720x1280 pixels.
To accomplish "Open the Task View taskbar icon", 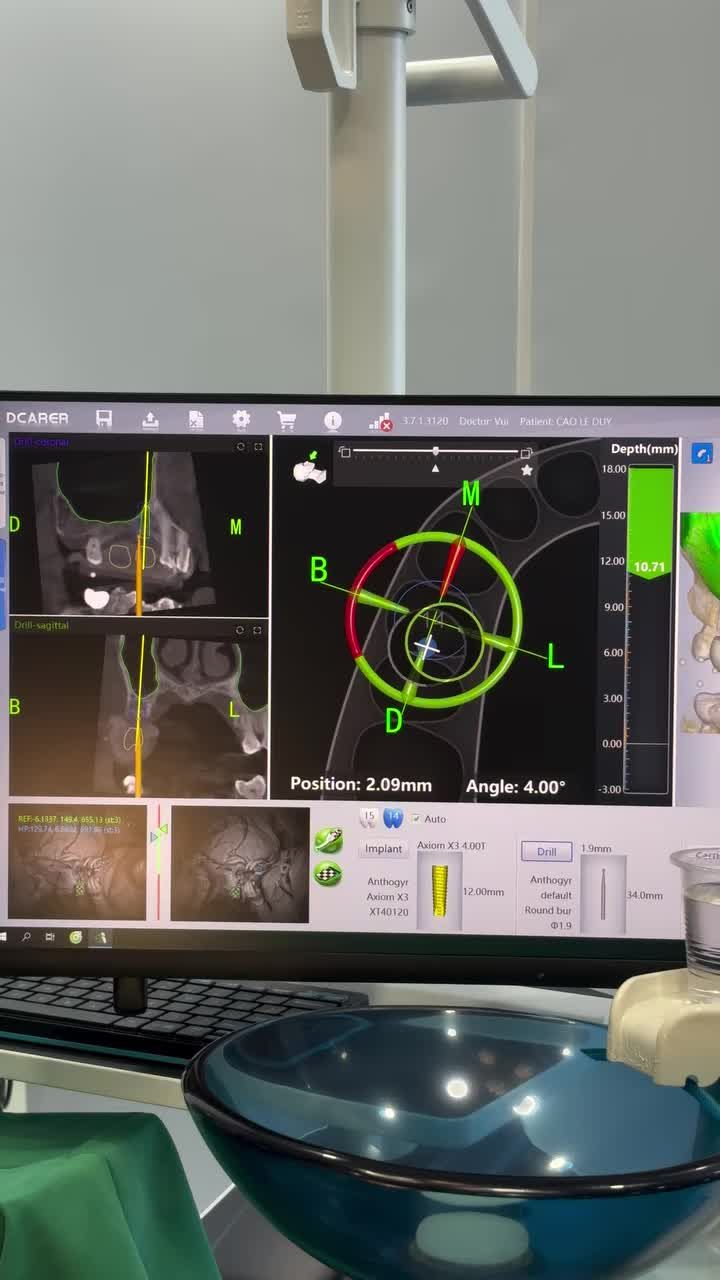I will (50, 937).
